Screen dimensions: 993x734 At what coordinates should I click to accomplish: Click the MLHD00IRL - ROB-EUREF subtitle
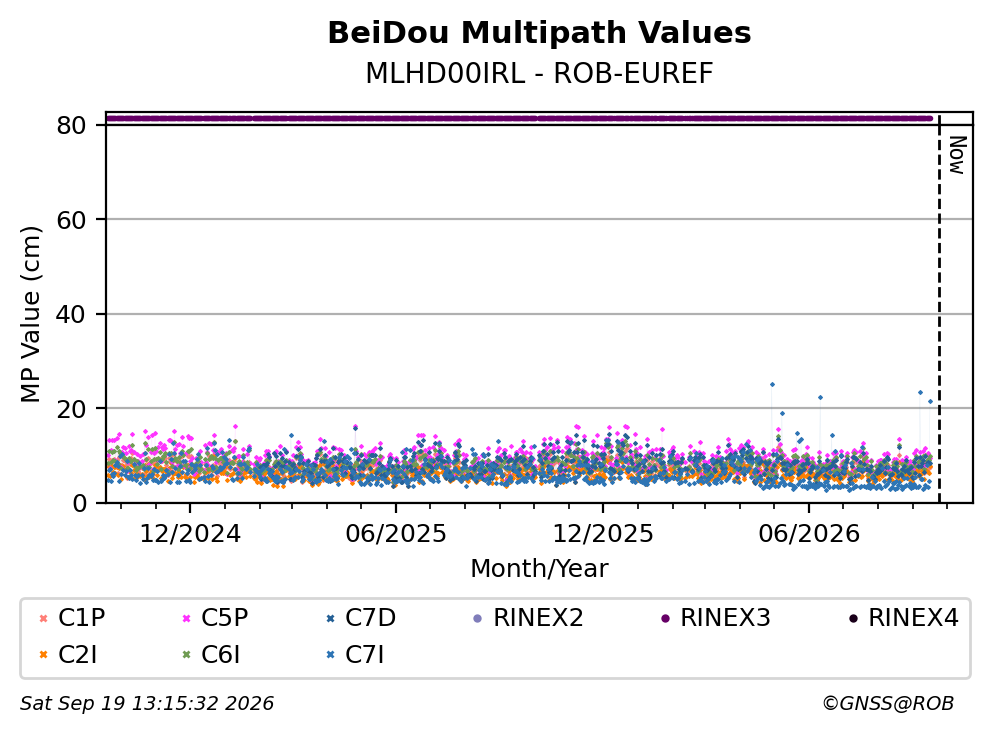[539, 73]
